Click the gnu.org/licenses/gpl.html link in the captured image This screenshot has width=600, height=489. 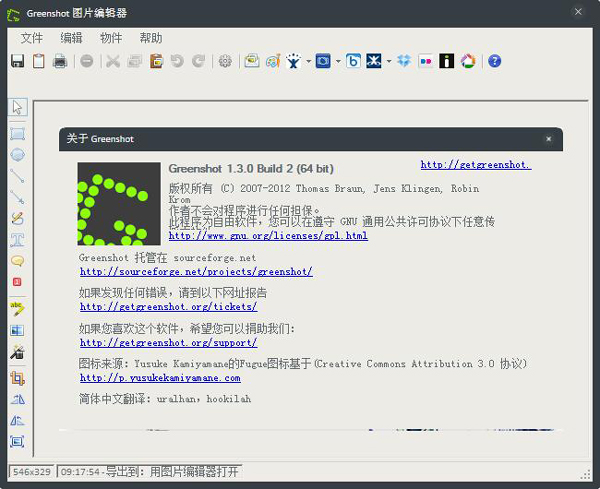click(268, 235)
